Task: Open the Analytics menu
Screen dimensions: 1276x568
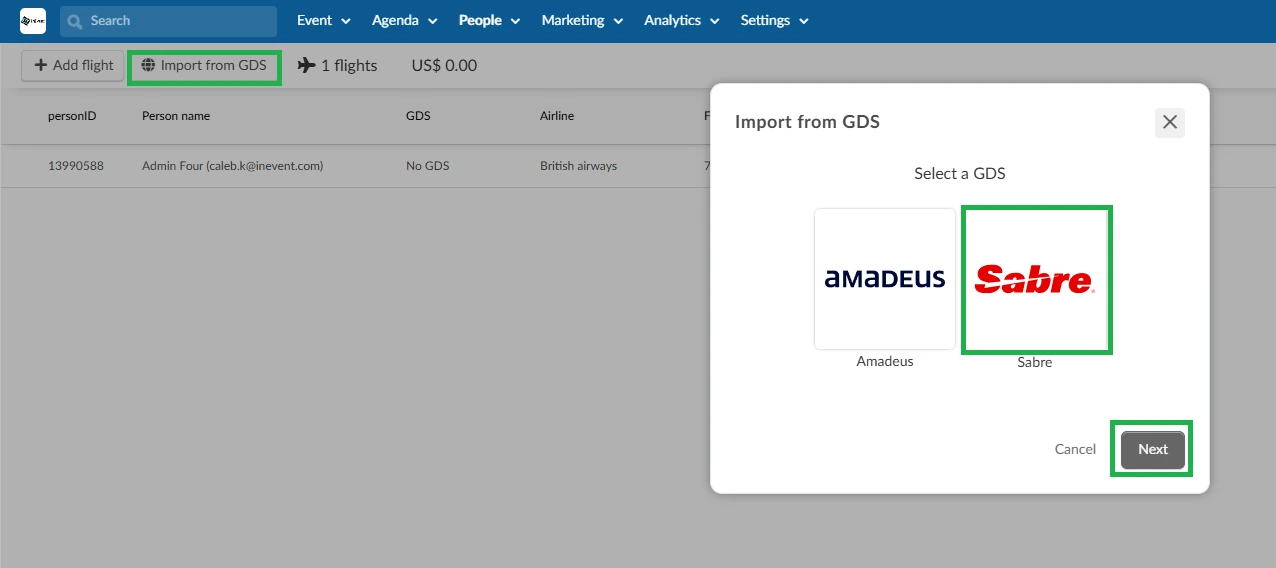Action: 683,20
